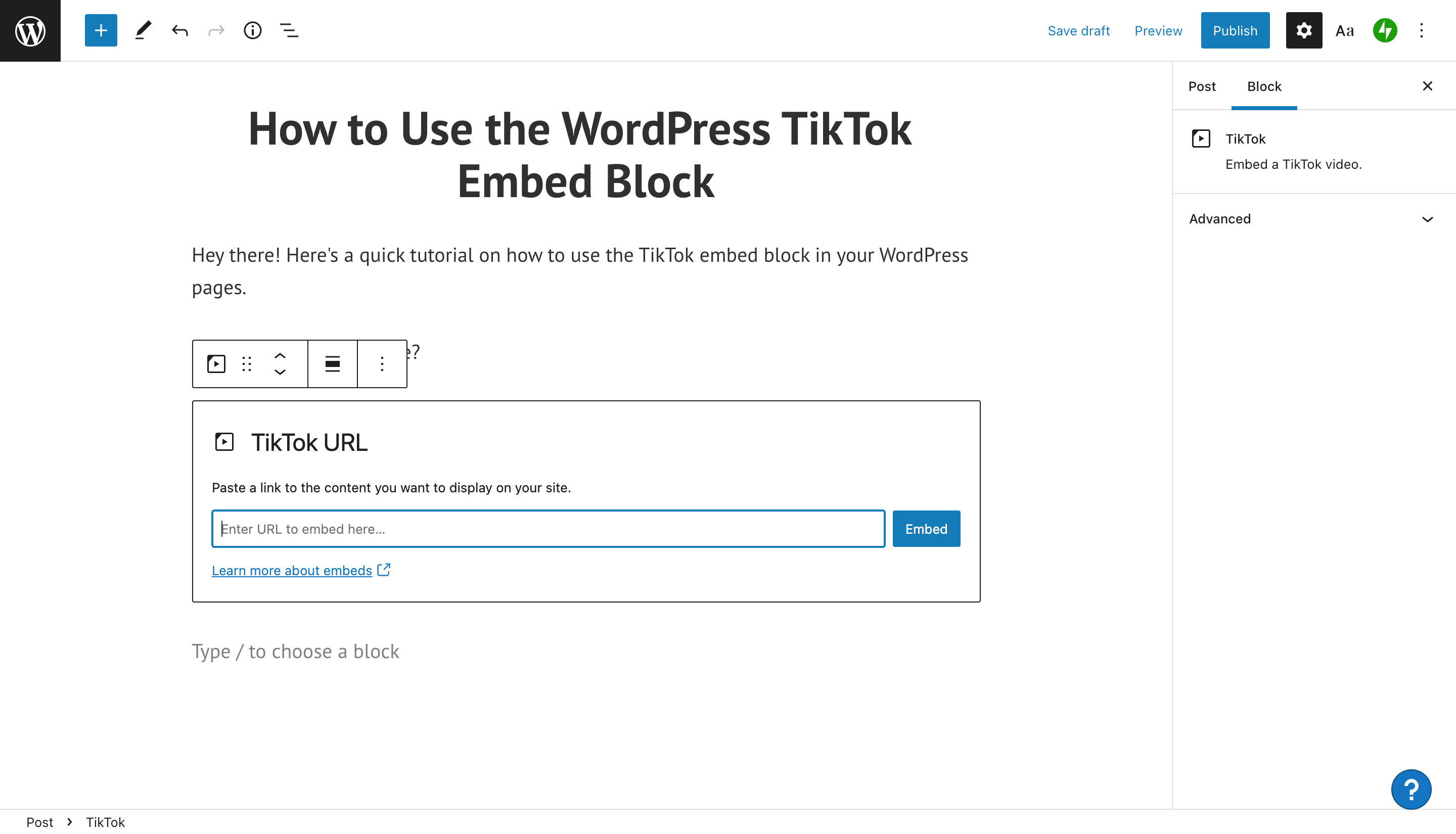Open the Learn more about embeds link
The image size is (1456, 834).
click(292, 571)
